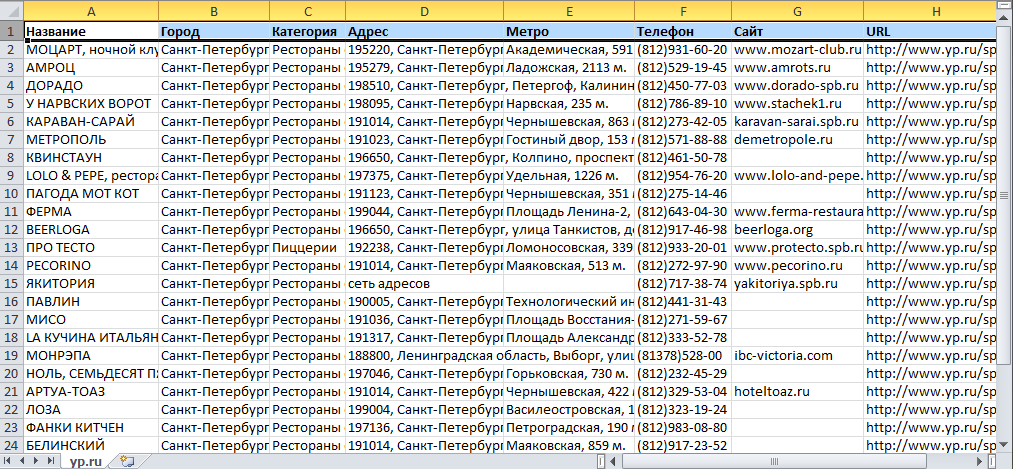1013x469 pixels.
Task: Select cell 'hoteltoaz.ru'
Action: click(x=797, y=392)
